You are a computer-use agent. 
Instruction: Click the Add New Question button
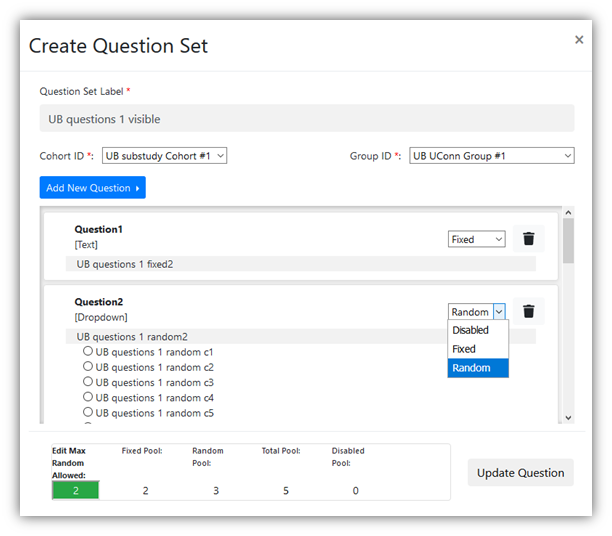click(93, 188)
